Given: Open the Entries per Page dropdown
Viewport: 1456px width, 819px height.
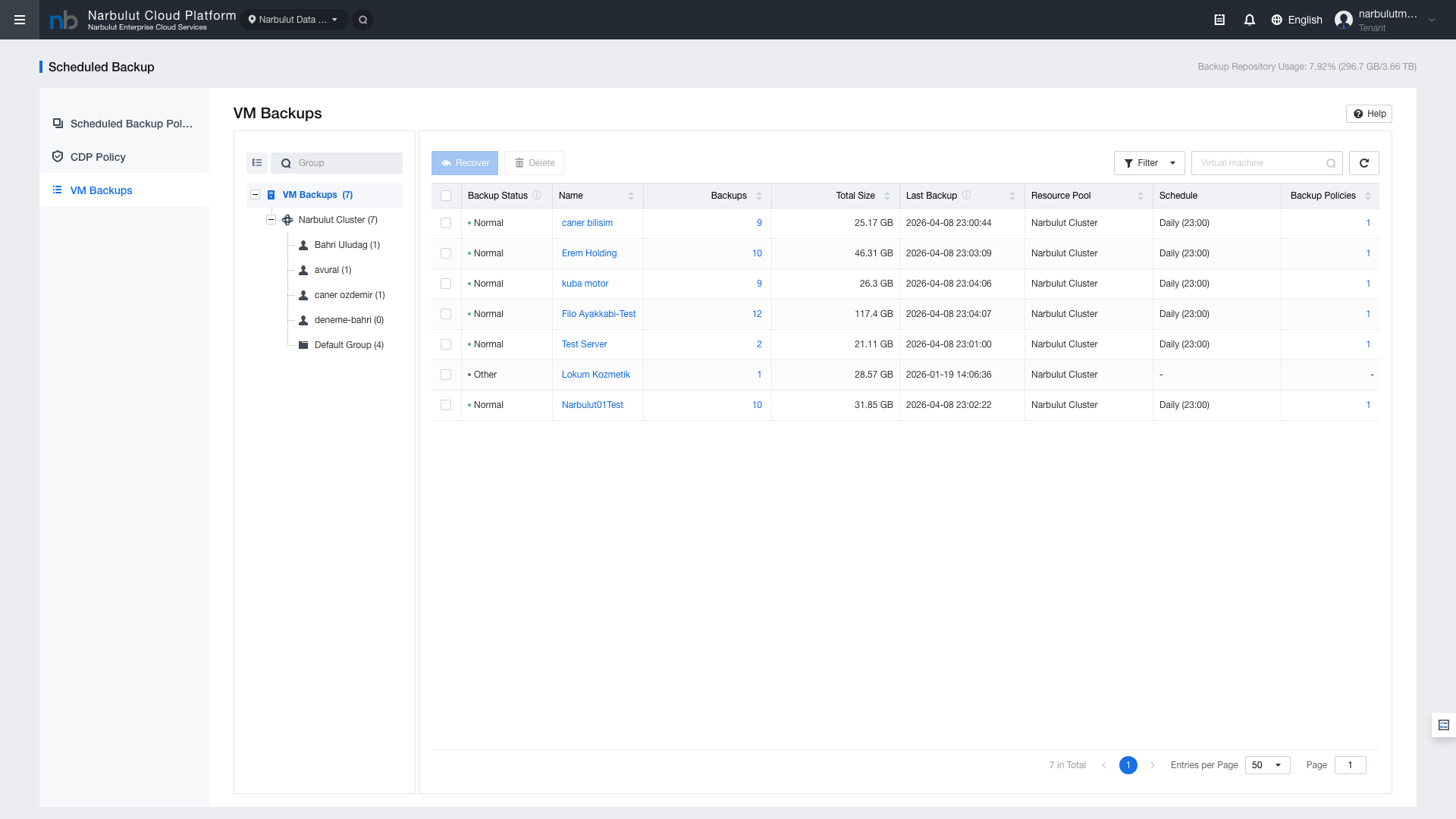Looking at the screenshot, I should coord(1267,765).
